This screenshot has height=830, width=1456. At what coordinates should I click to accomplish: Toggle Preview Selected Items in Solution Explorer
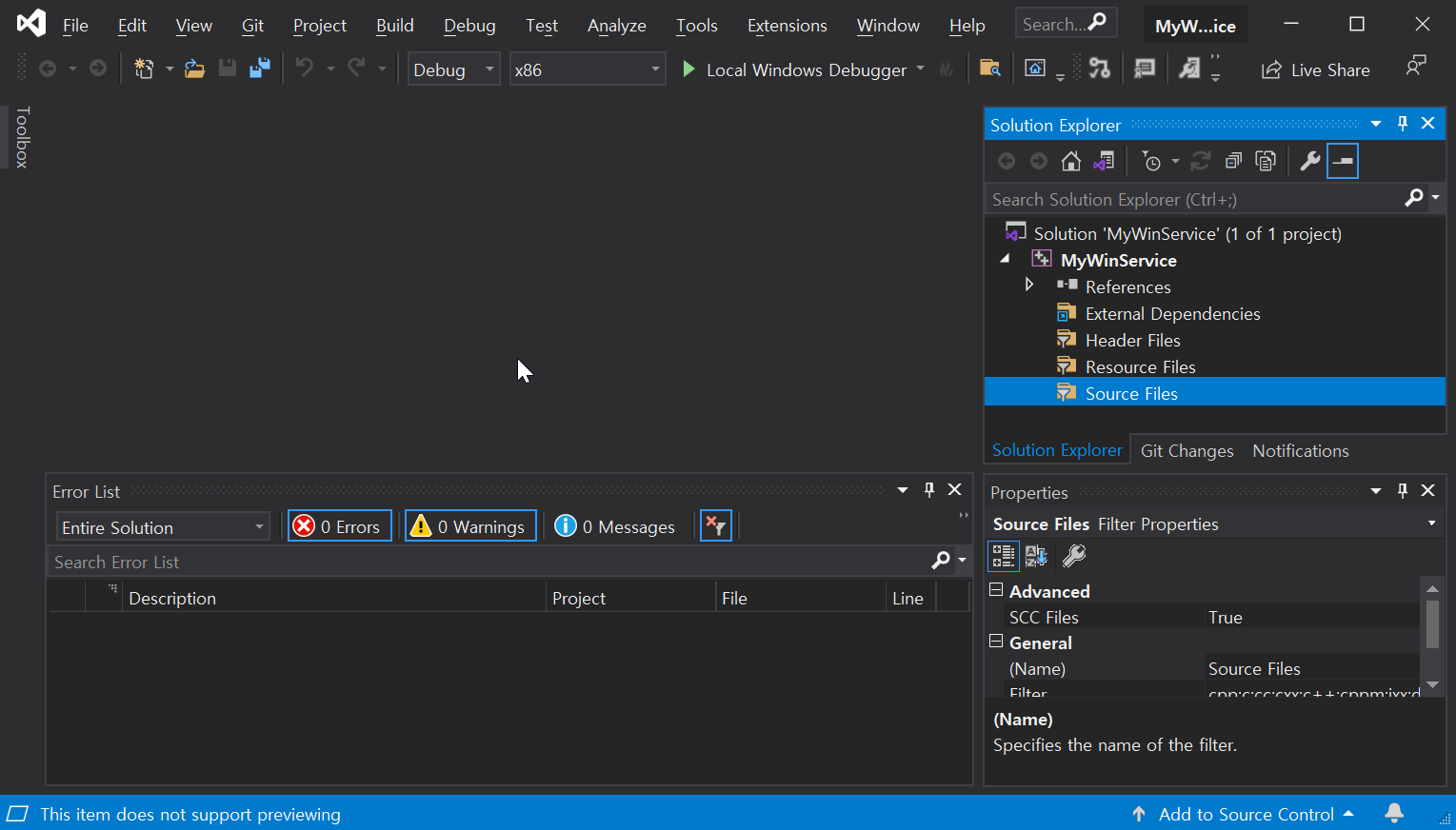pyautogui.click(x=1343, y=161)
